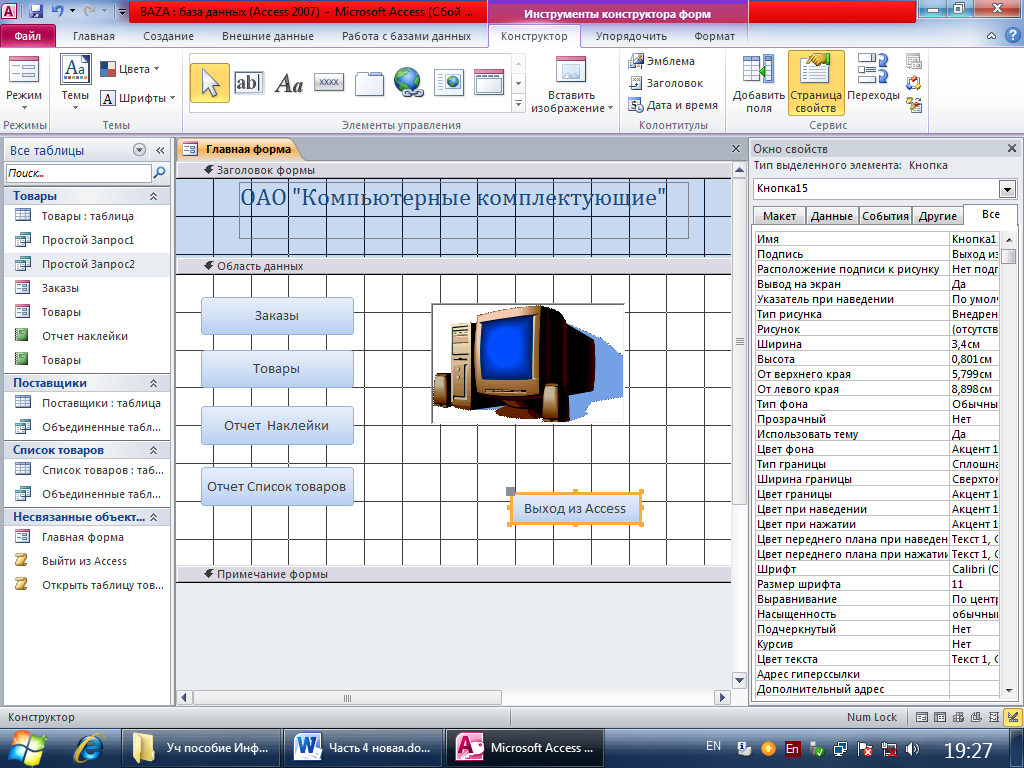
Task: Click the Режим view button
Action: [x=24, y=85]
